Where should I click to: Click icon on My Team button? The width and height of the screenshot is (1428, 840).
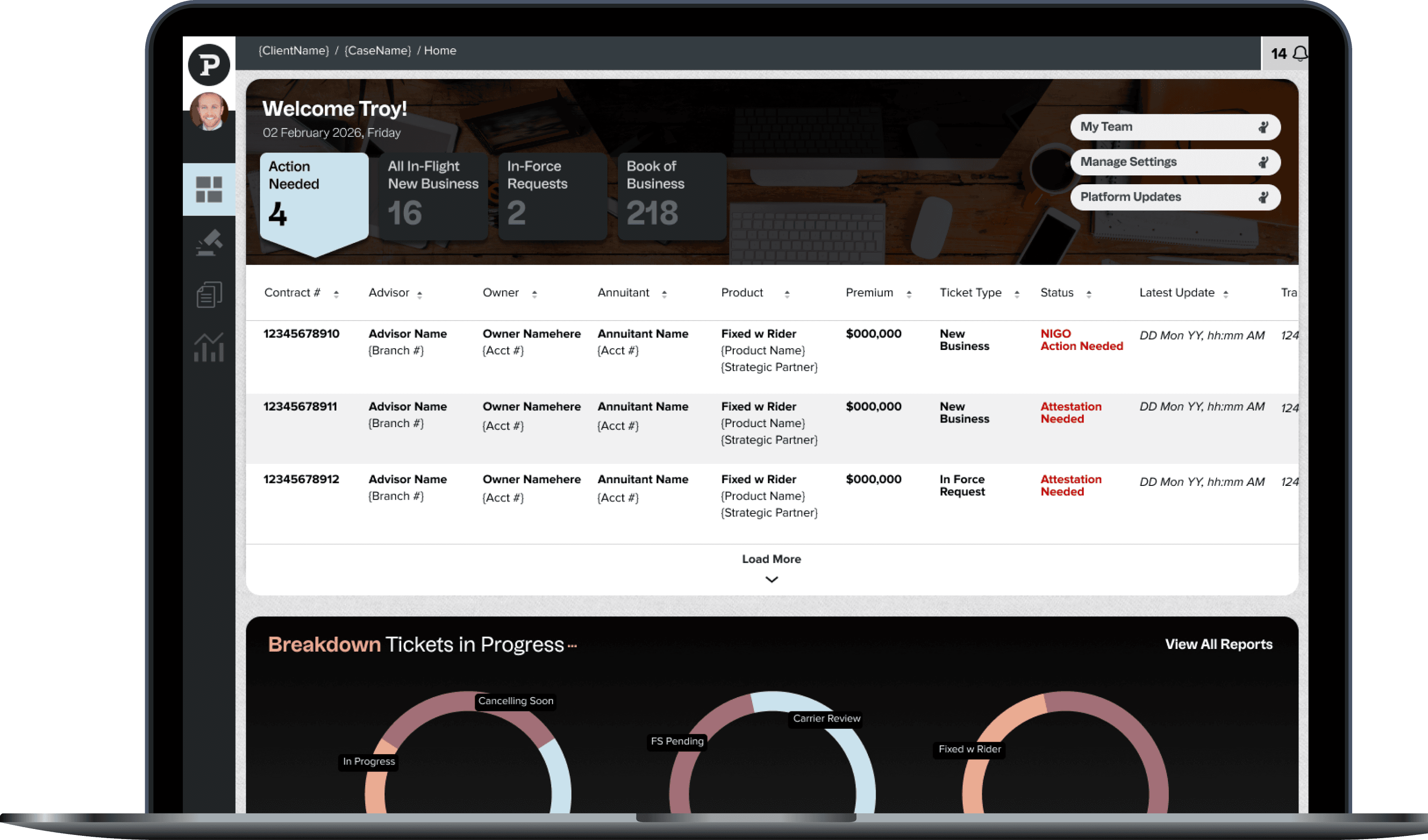pos(1263,127)
